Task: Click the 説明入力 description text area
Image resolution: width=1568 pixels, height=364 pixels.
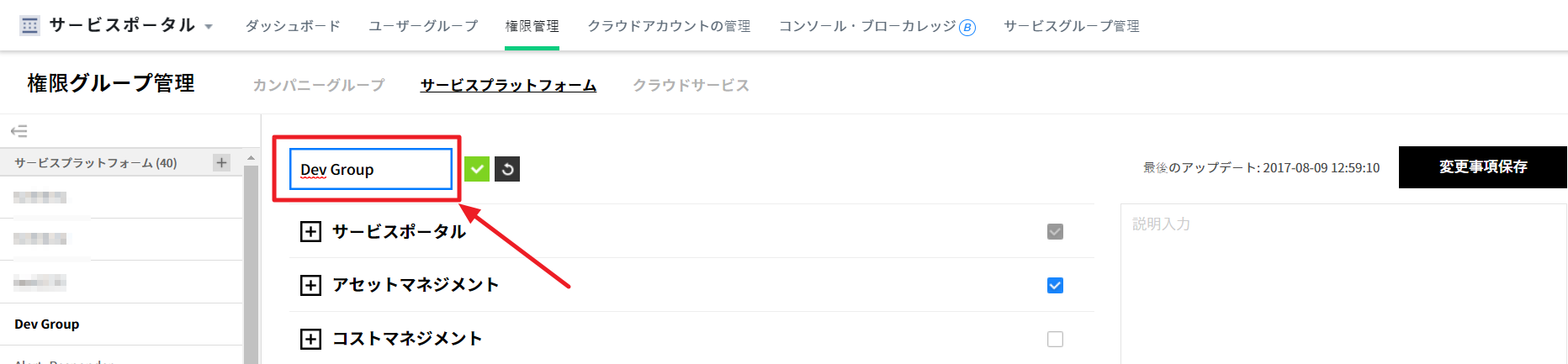Action: [1342, 277]
